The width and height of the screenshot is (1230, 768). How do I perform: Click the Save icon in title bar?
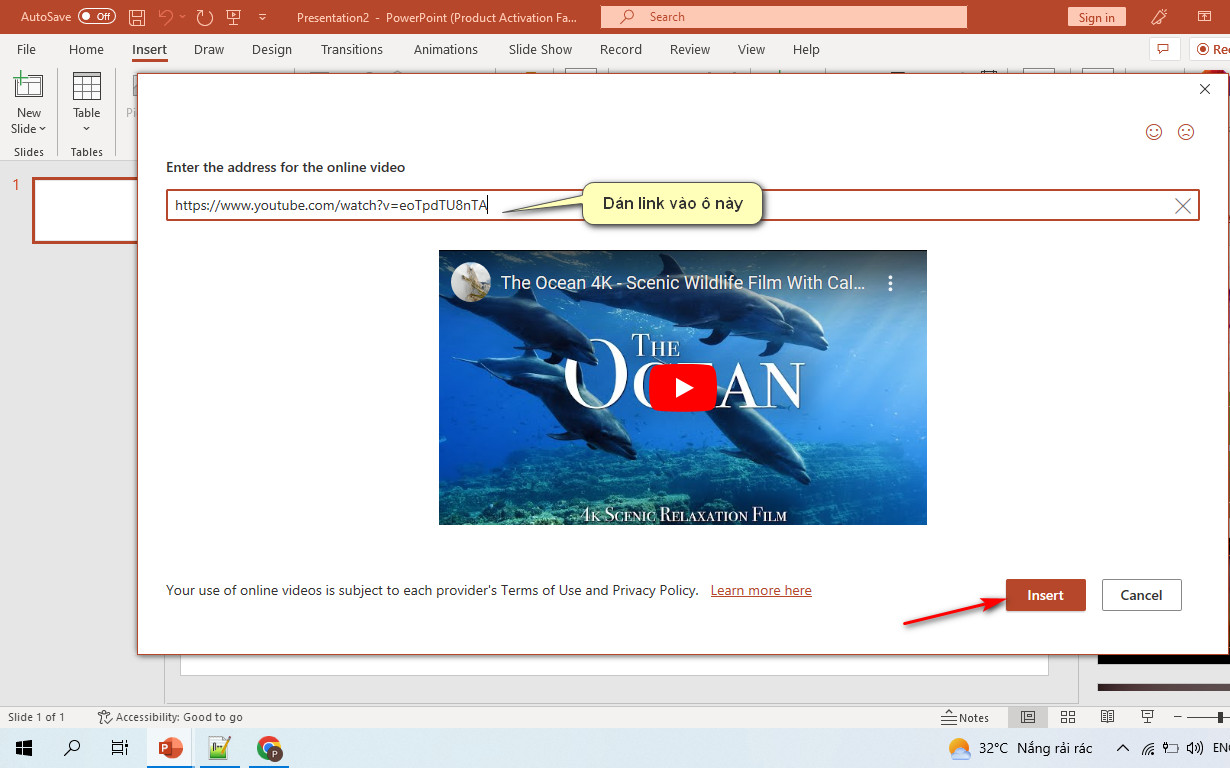tap(137, 17)
